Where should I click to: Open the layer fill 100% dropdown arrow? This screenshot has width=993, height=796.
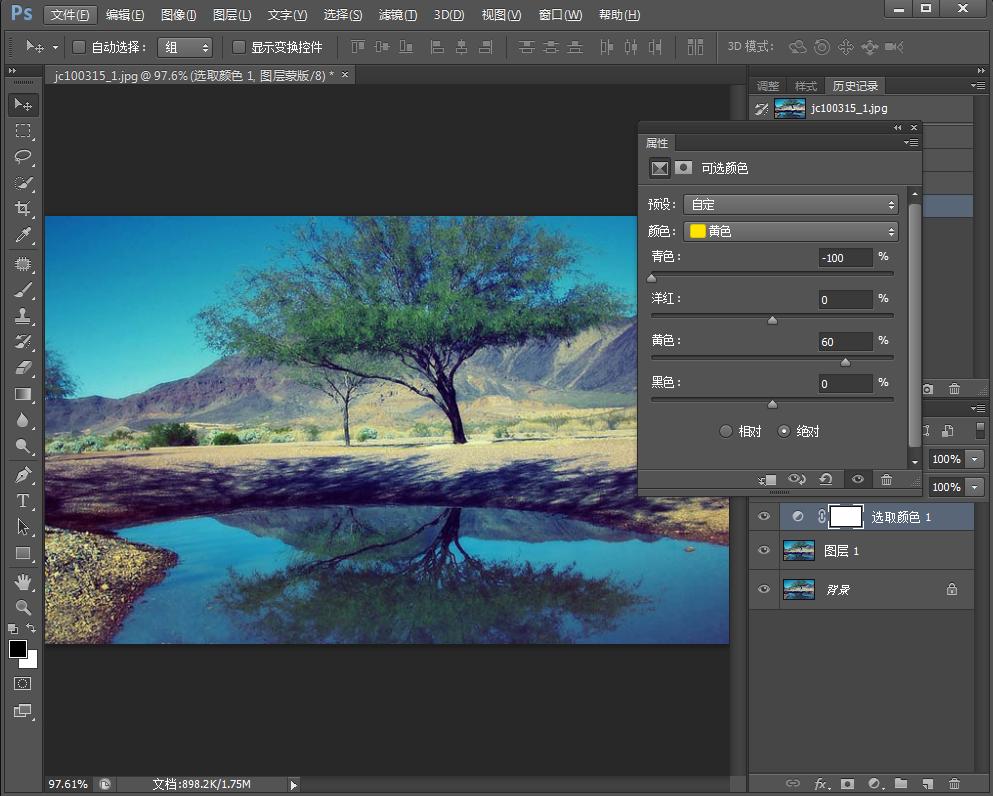coord(975,487)
